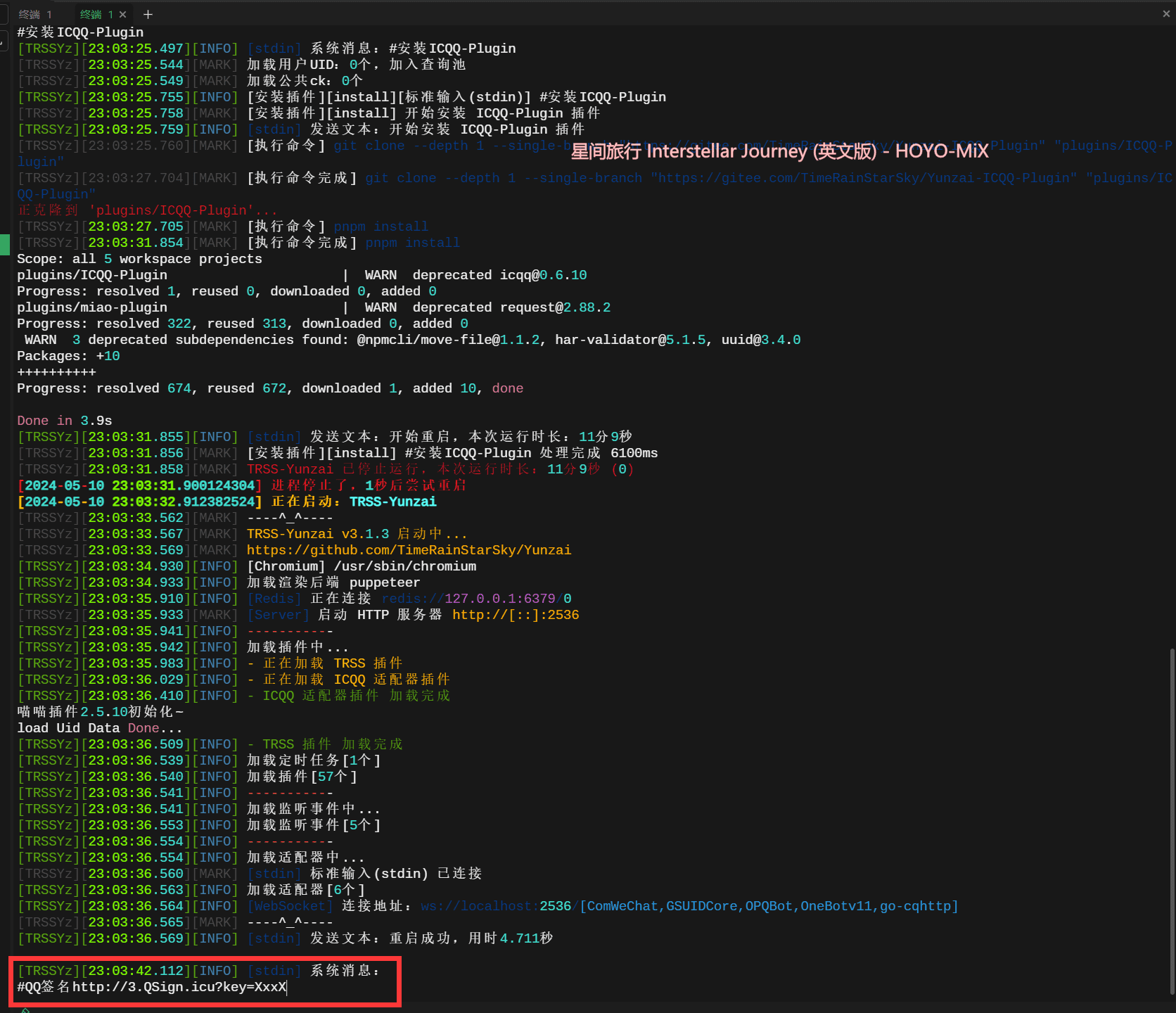Click the /usr/sbin/chromium path text
The image size is (1176, 1013).
[x=404, y=566]
